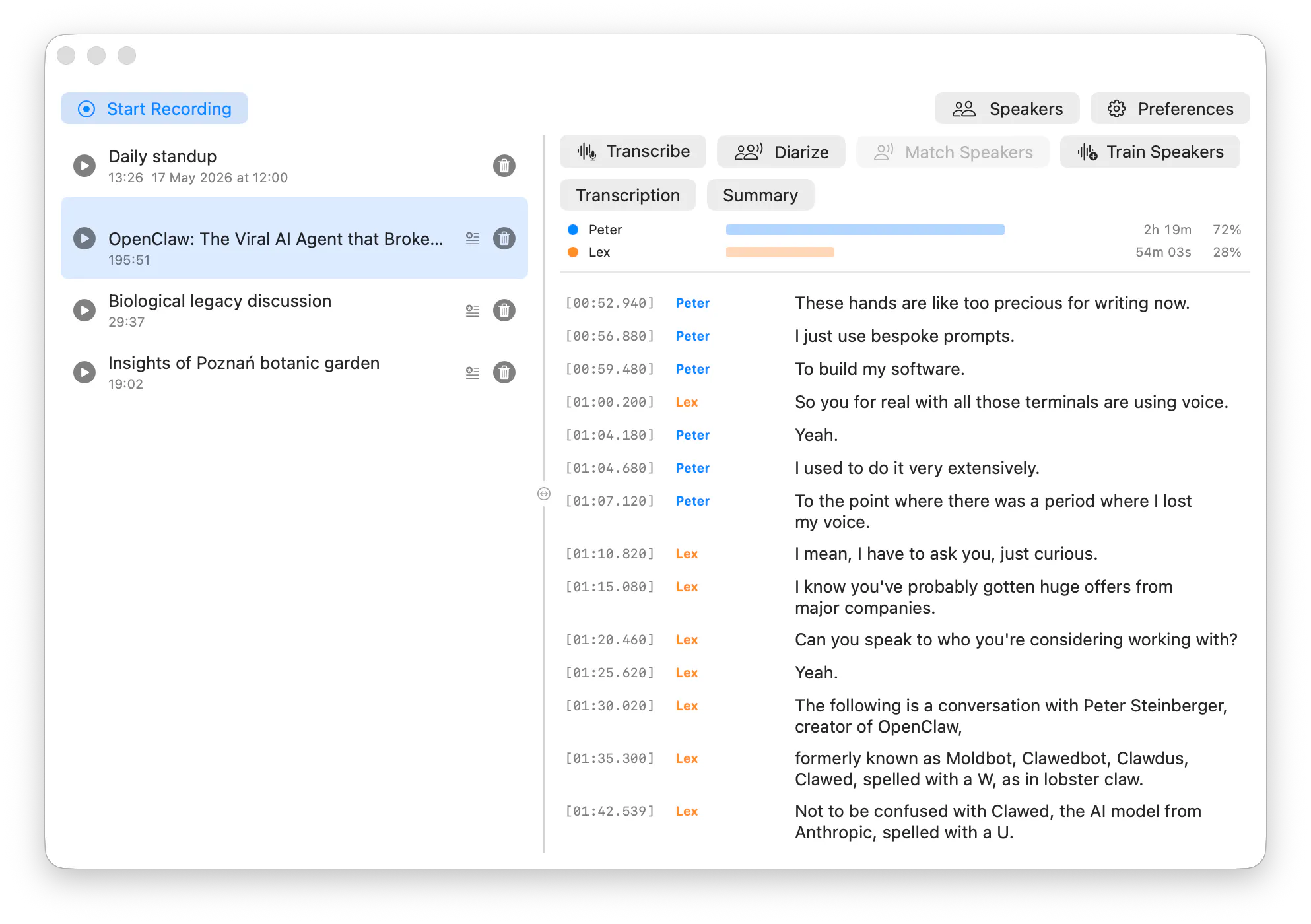Delete the Daily standup recording
Screen dimensions: 1311x924
[x=504, y=166]
